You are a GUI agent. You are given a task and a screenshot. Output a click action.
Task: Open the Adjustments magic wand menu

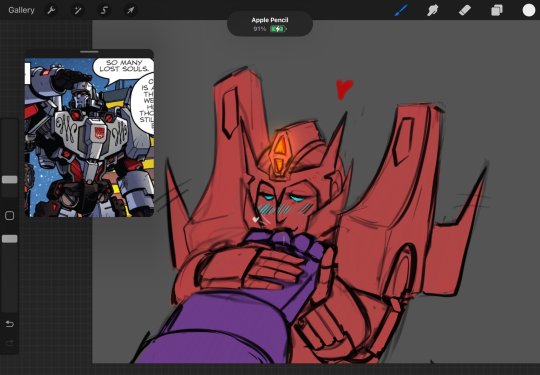point(78,10)
